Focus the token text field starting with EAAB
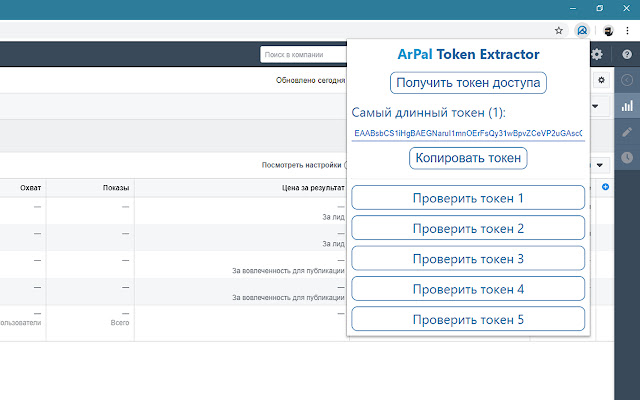 [x=468, y=133]
